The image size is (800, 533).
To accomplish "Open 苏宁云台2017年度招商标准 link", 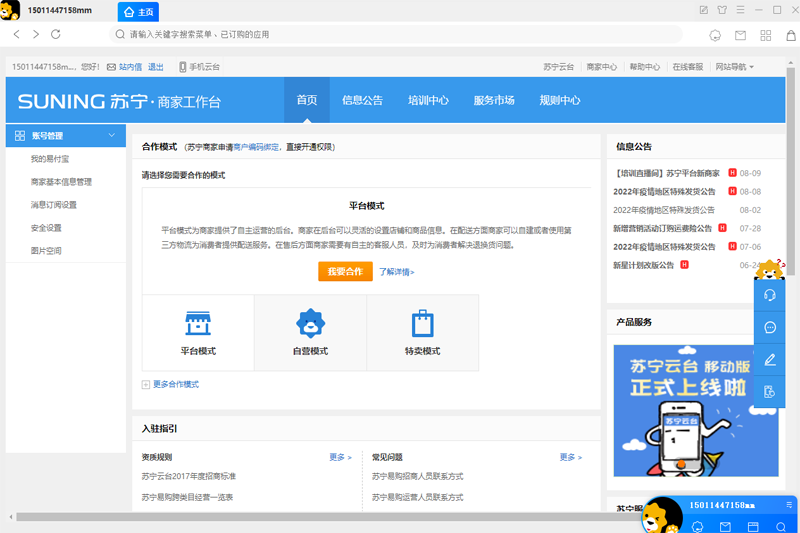I will (x=189, y=476).
